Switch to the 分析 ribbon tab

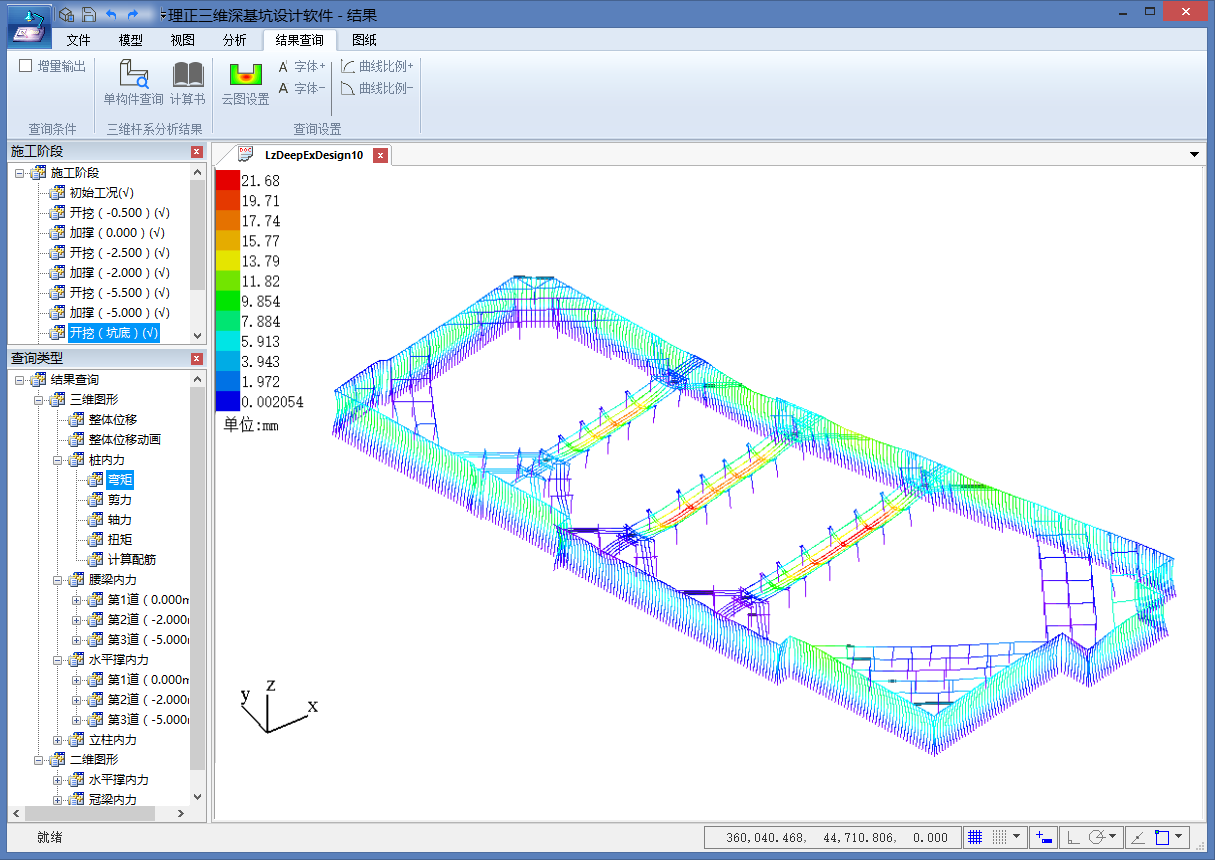[234, 40]
